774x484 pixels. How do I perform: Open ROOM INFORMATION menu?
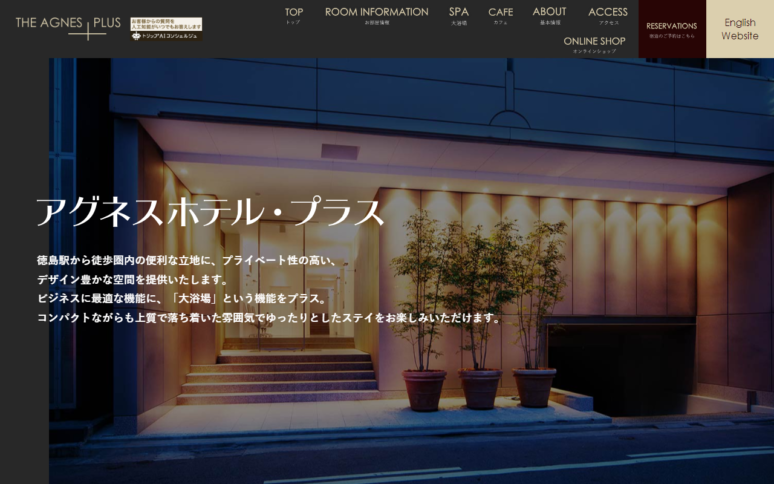pyautogui.click(x=377, y=15)
